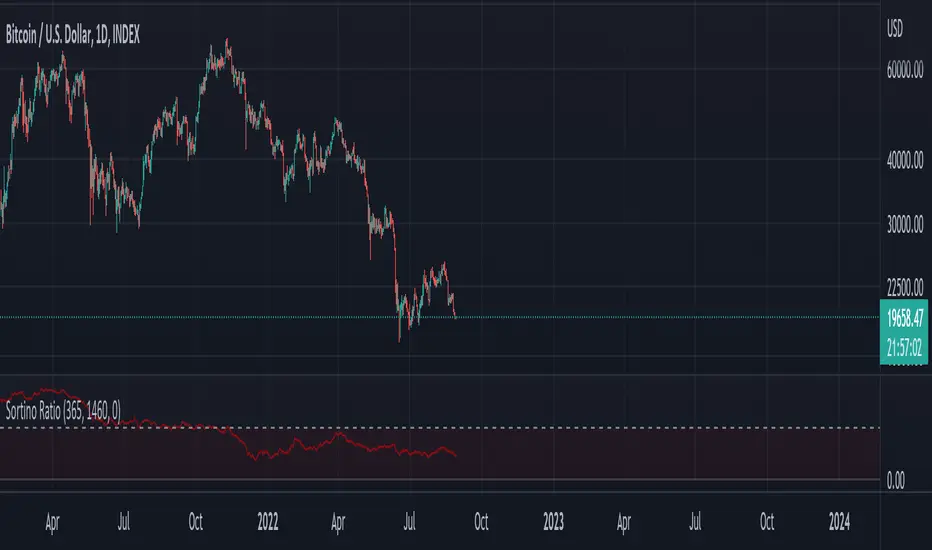The height and width of the screenshot is (550, 932).
Task: Click the Jul label between 2022 and 2023
Action: tap(411, 521)
